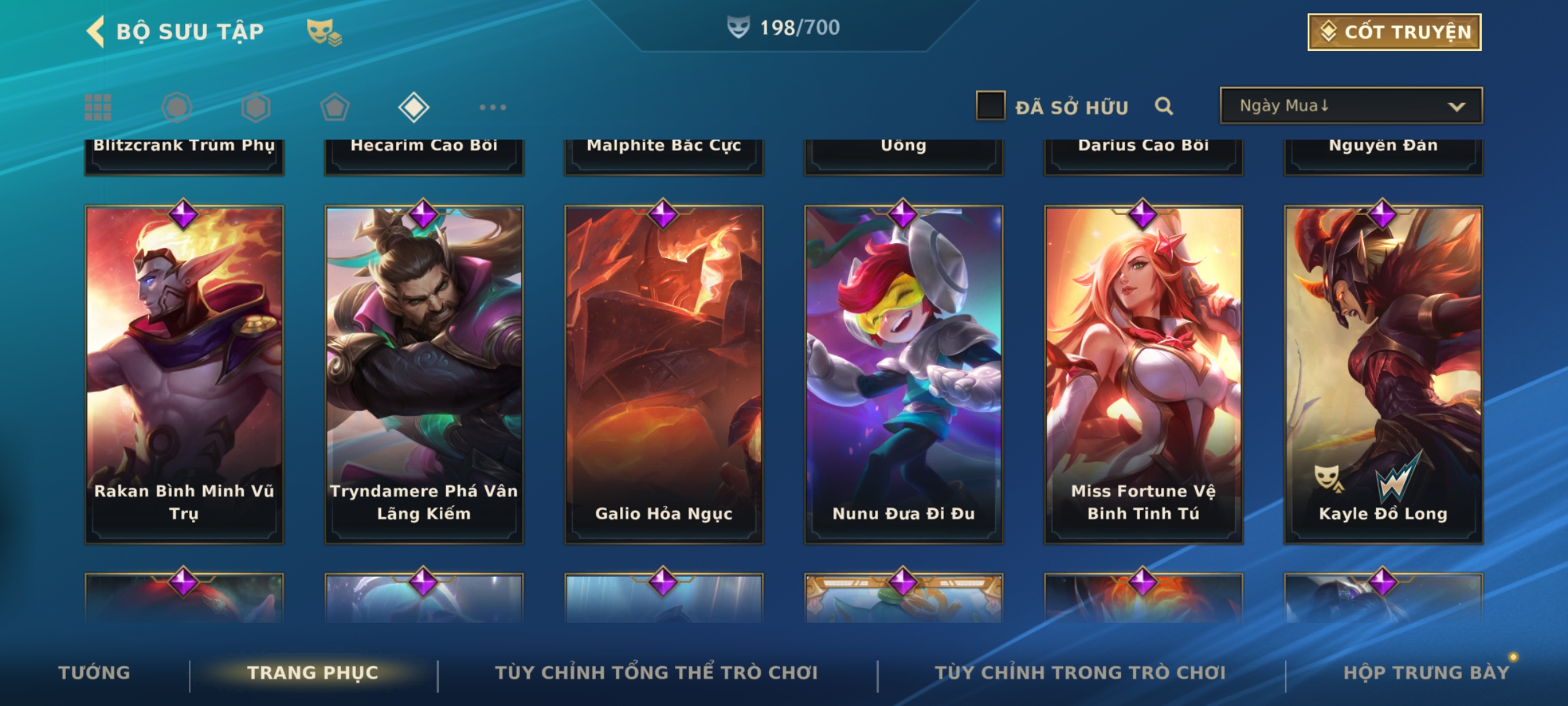Image resolution: width=1568 pixels, height=706 pixels.
Task: Open Tùy Chỉnh Trong Trò Chơi tab
Action: (x=1080, y=673)
